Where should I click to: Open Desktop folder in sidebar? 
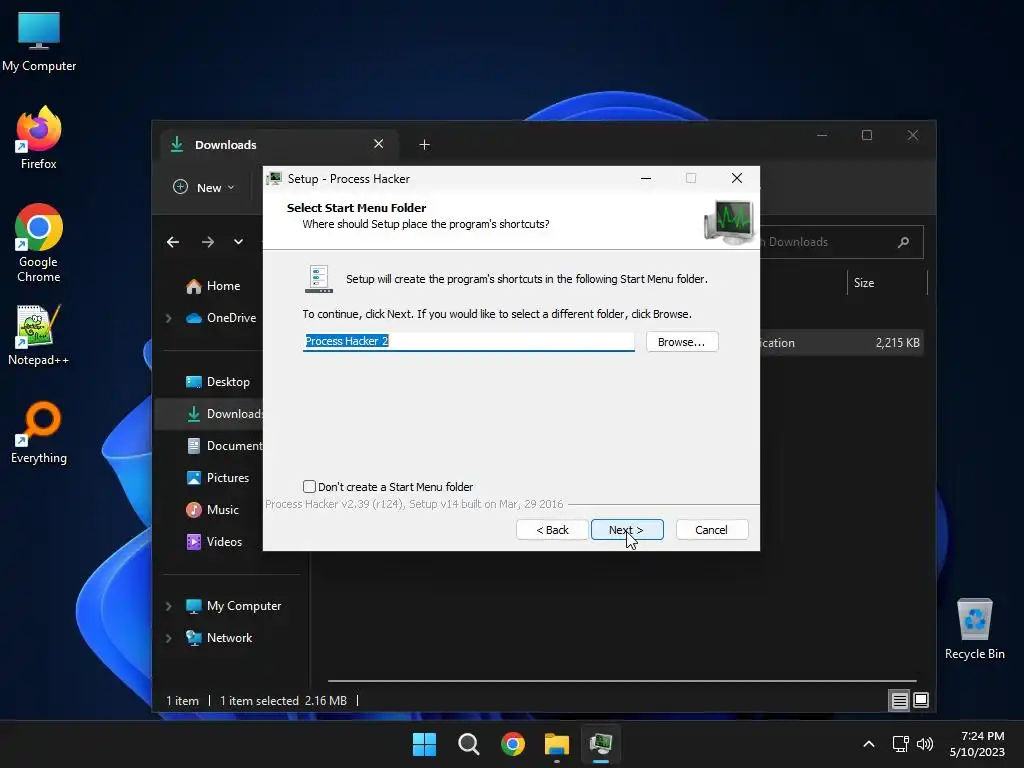pyautogui.click(x=217, y=382)
